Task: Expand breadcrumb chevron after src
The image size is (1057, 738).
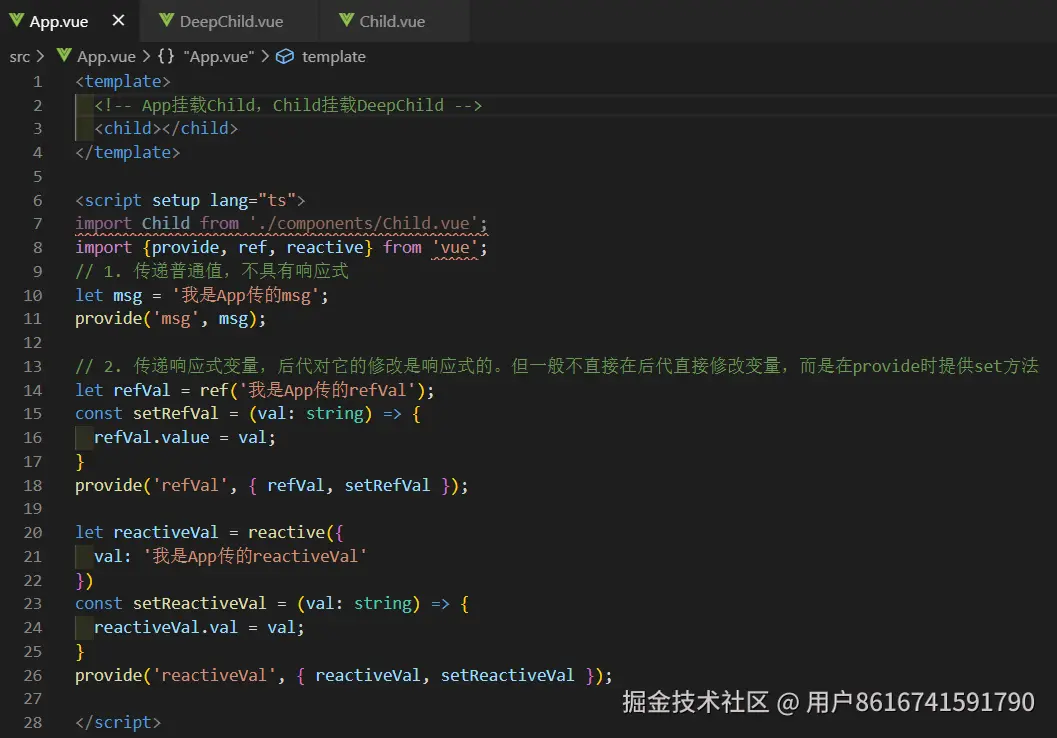Action: pyautogui.click(x=40, y=57)
